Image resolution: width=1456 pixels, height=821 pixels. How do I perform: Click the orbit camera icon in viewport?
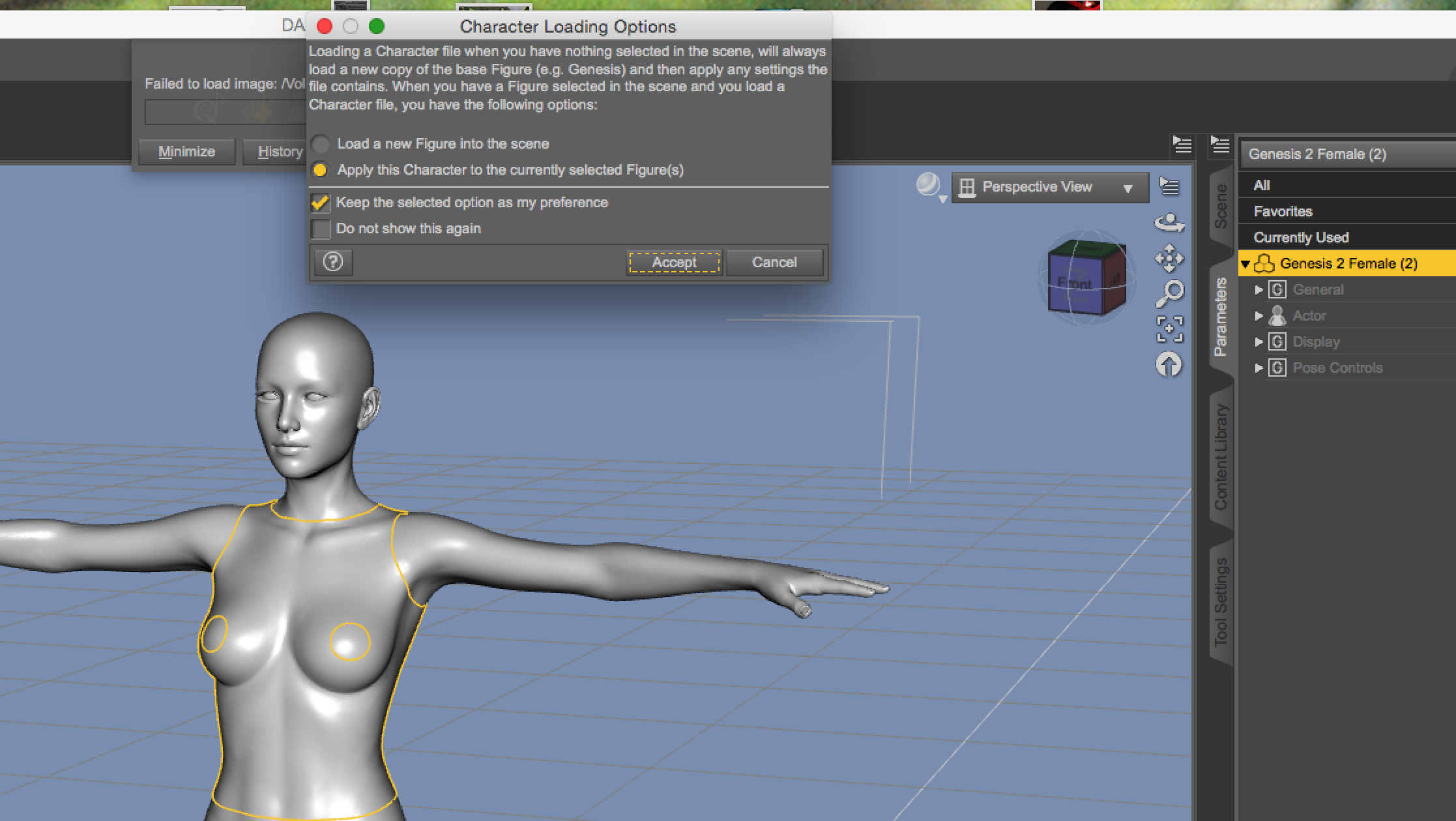1169,223
